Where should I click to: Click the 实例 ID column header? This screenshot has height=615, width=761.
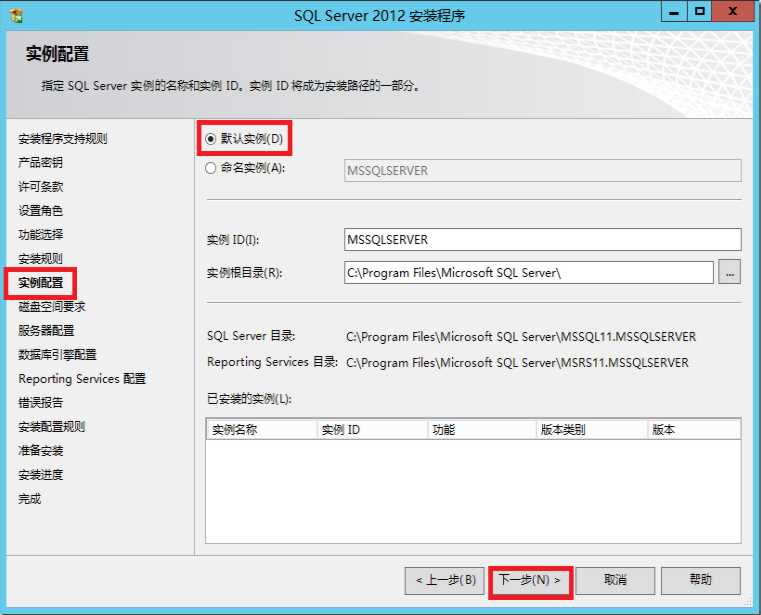click(372, 430)
